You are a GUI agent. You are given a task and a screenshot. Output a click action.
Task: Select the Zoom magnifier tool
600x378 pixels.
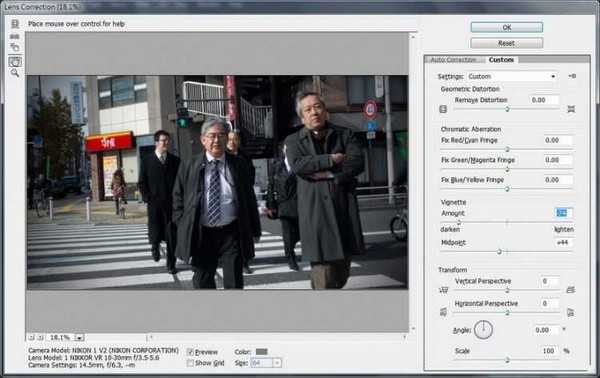point(15,73)
